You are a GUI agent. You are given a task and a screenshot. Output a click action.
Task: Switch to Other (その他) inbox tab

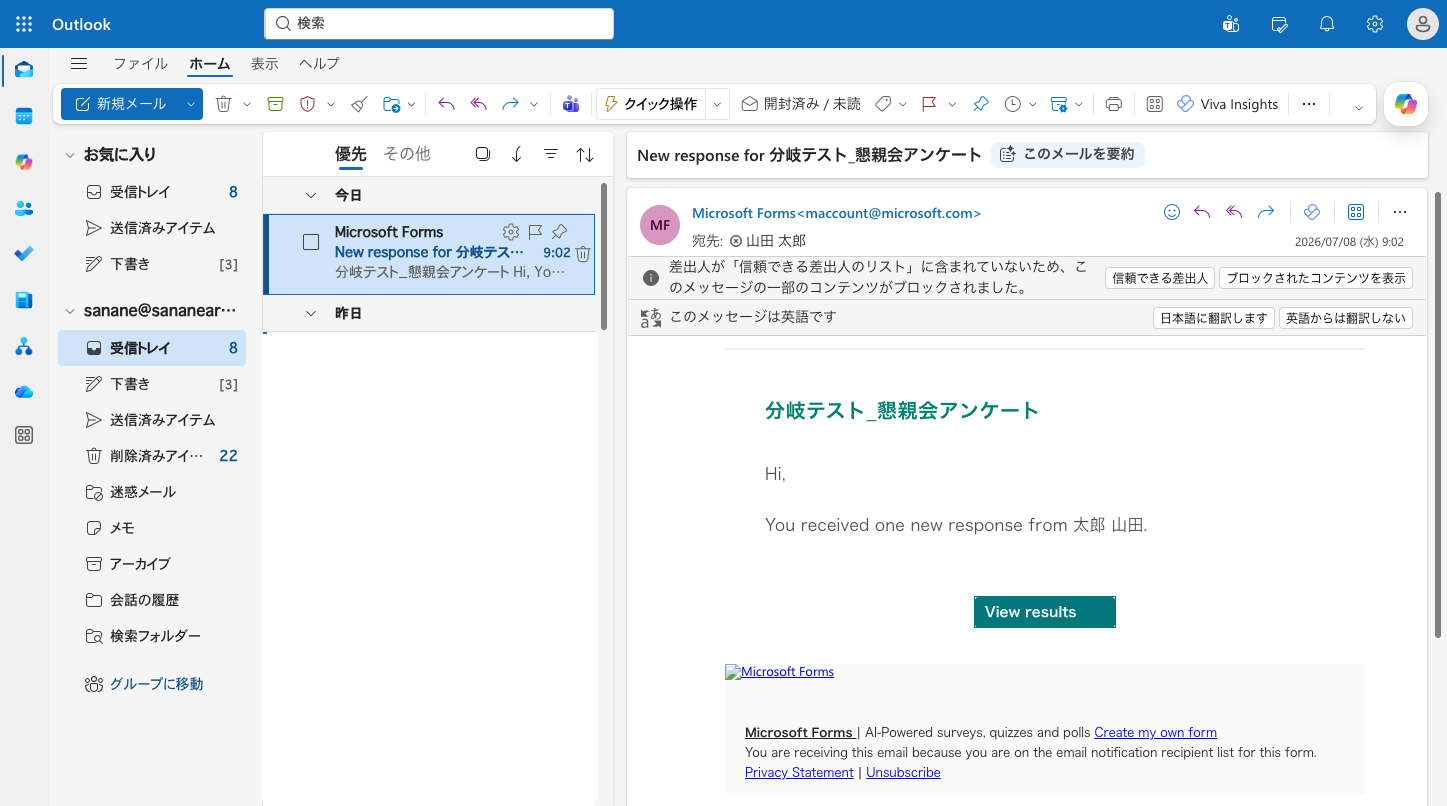(407, 153)
